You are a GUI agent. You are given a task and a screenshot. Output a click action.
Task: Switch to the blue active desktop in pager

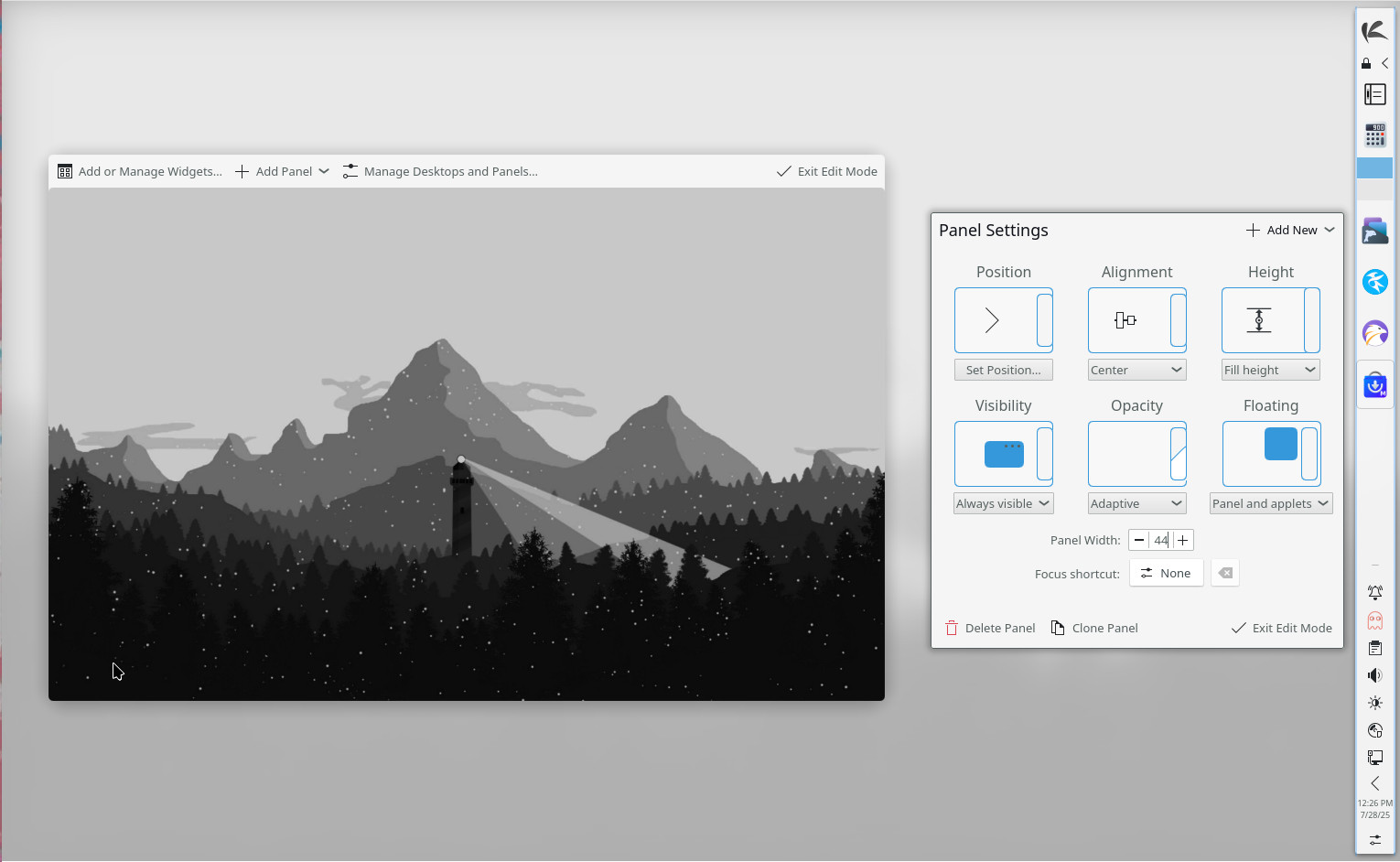[x=1374, y=167]
